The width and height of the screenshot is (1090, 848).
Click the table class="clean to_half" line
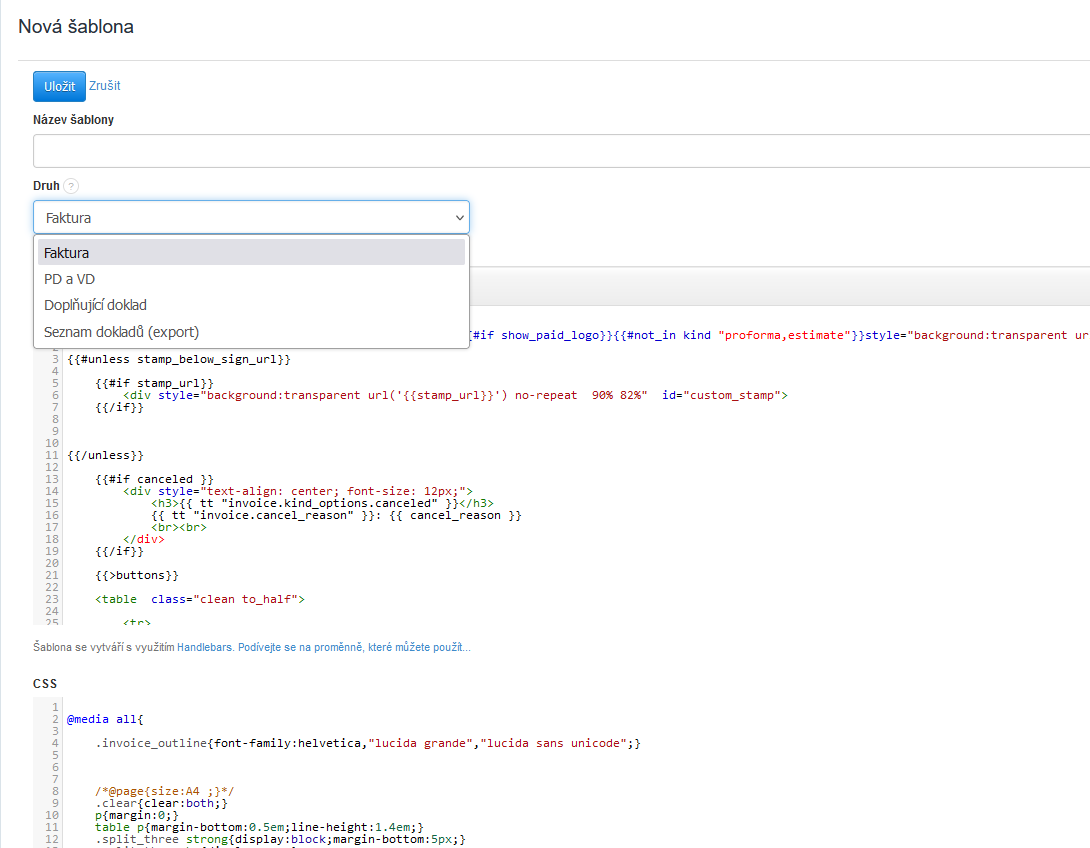pos(200,599)
